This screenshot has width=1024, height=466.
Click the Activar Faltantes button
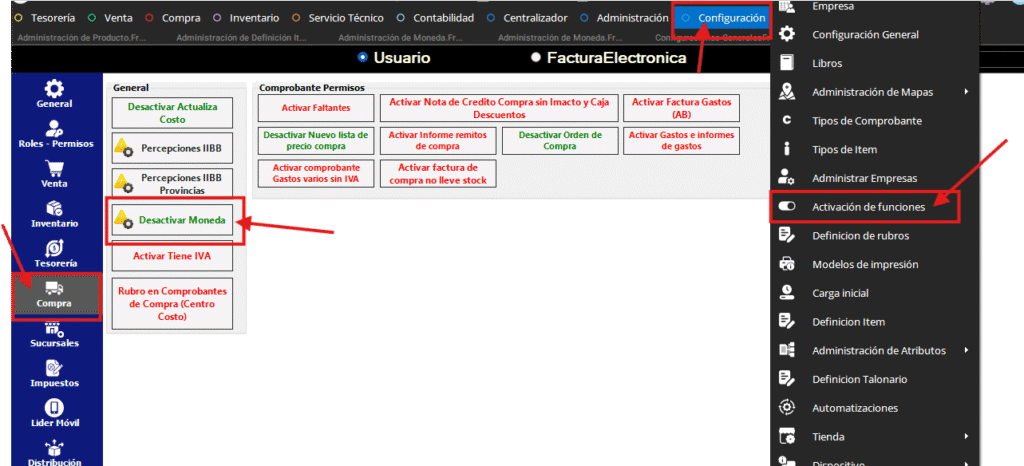[x=311, y=107]
